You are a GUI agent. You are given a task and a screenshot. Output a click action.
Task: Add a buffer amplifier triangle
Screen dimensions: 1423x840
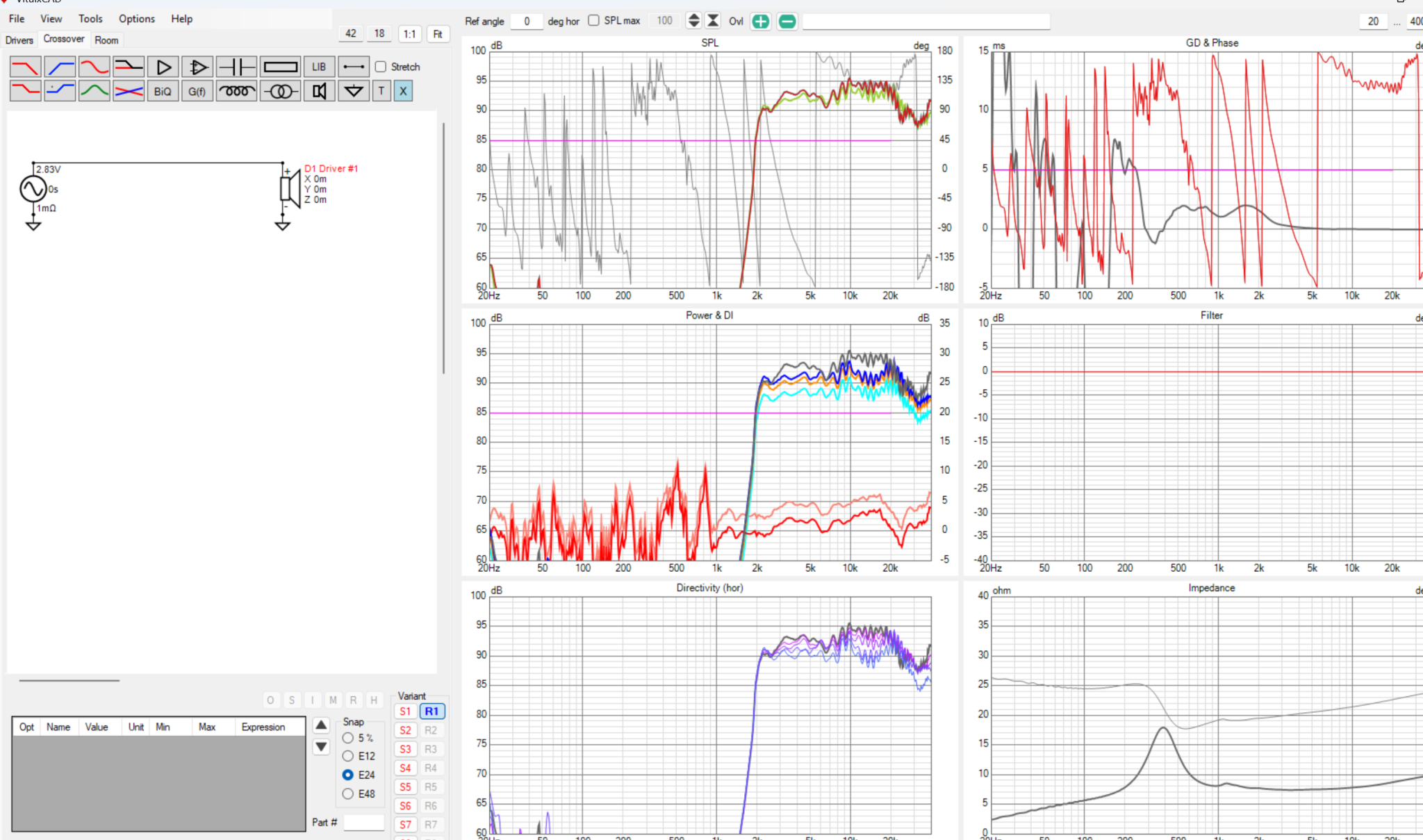pos(163,67)
